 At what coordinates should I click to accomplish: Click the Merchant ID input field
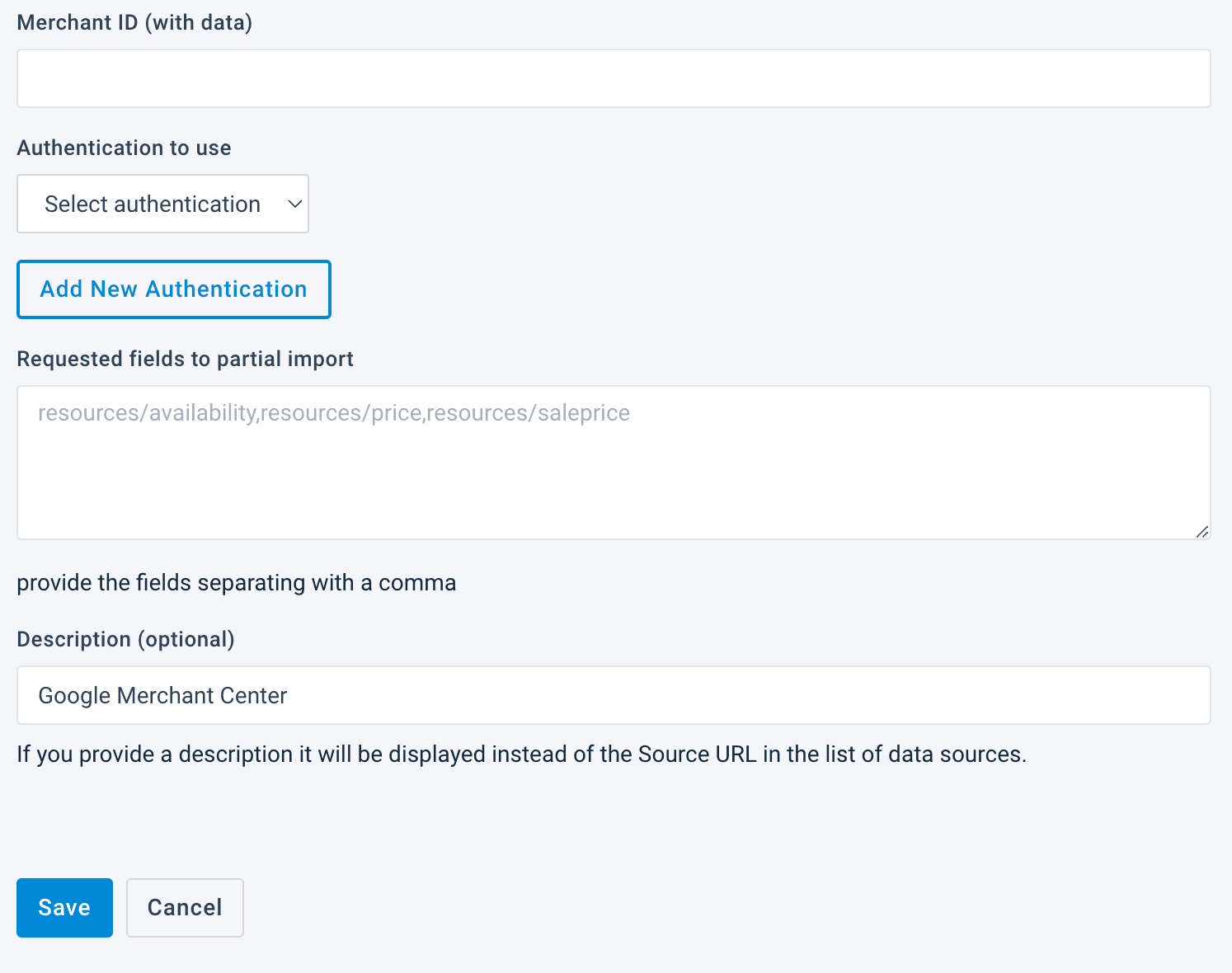[614, 78]
